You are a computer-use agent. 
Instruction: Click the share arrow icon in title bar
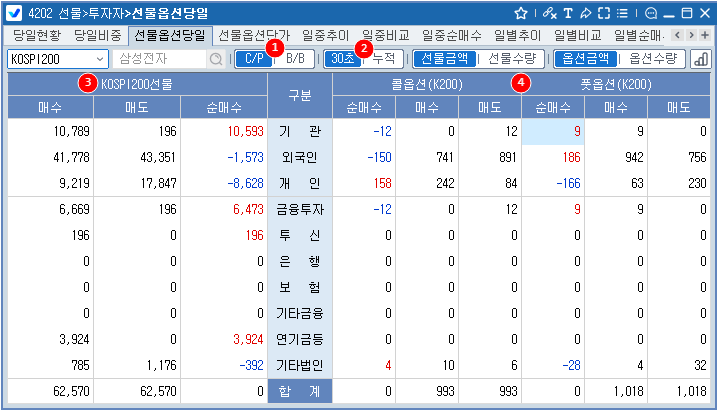coord(587,14)
